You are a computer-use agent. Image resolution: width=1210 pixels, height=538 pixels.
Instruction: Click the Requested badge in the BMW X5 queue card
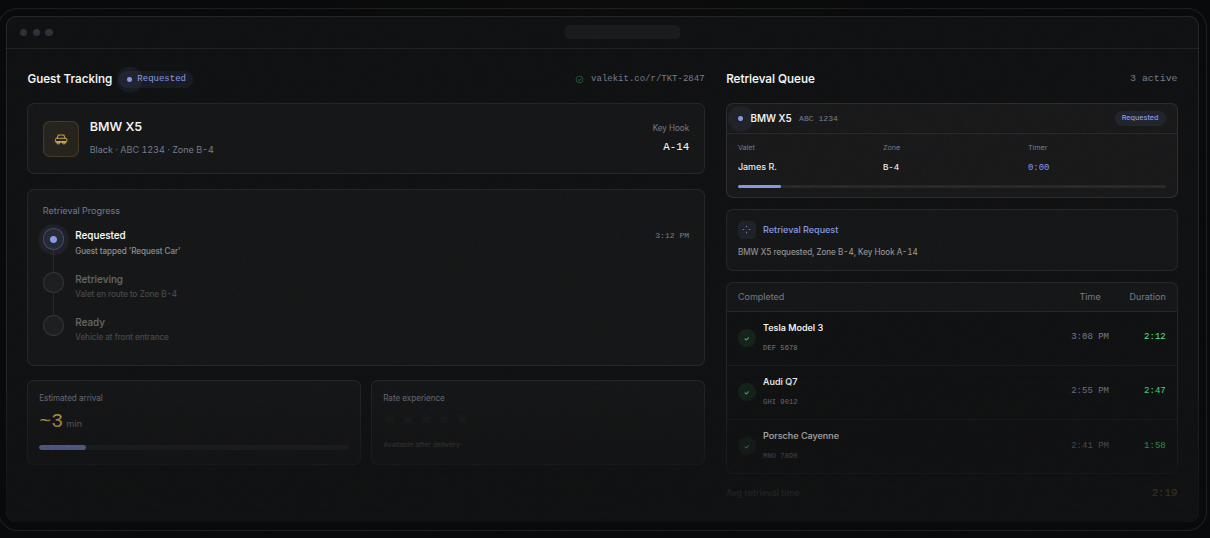click(1140, 118)
